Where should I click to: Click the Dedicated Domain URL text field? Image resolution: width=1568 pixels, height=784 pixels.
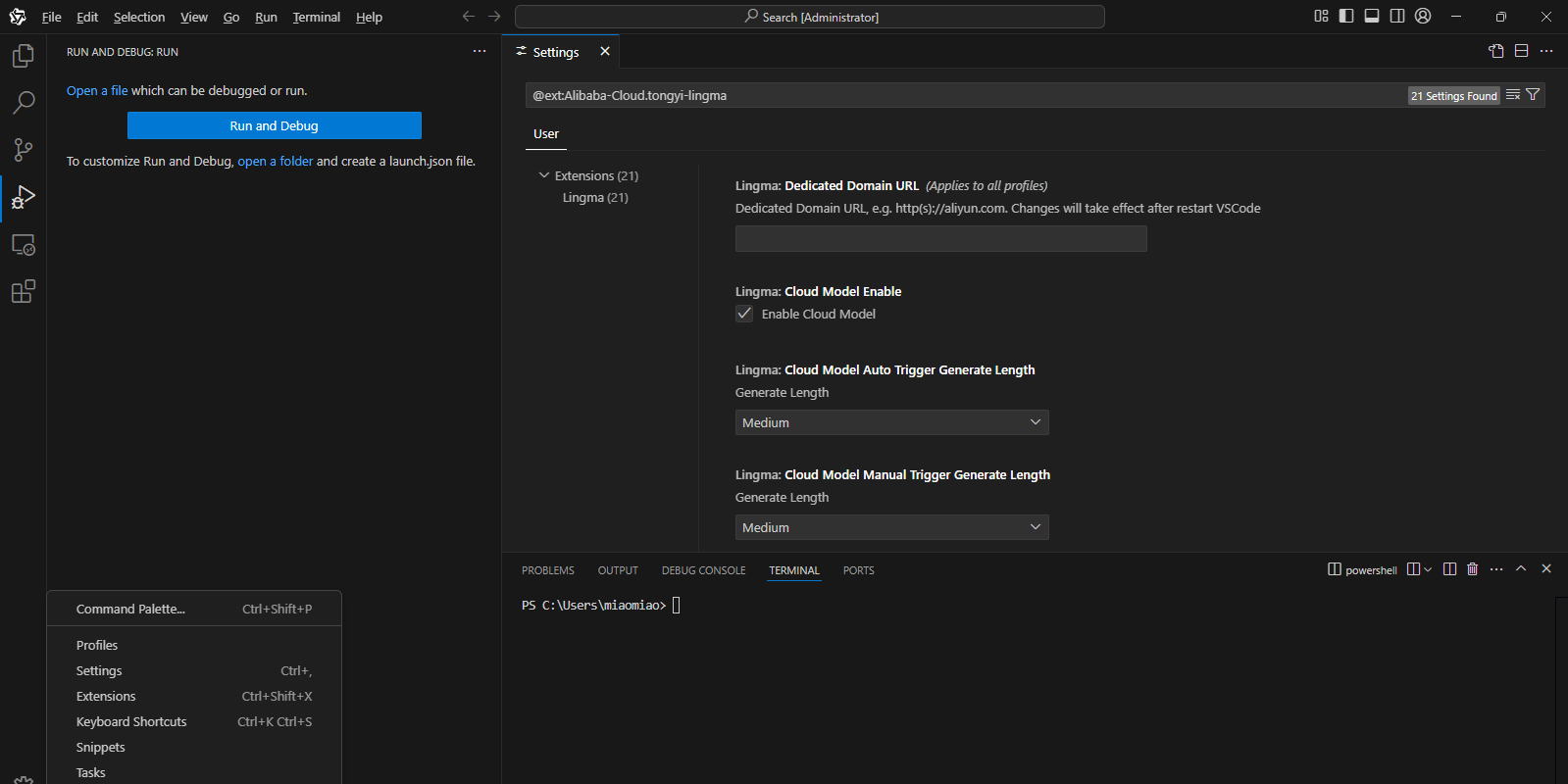(x=940, y=239)
